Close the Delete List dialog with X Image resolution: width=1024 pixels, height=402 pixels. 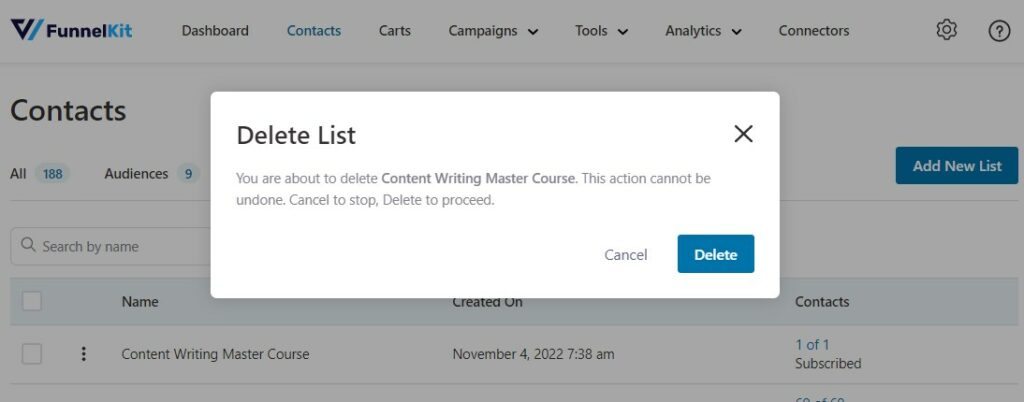click(743, 134)
